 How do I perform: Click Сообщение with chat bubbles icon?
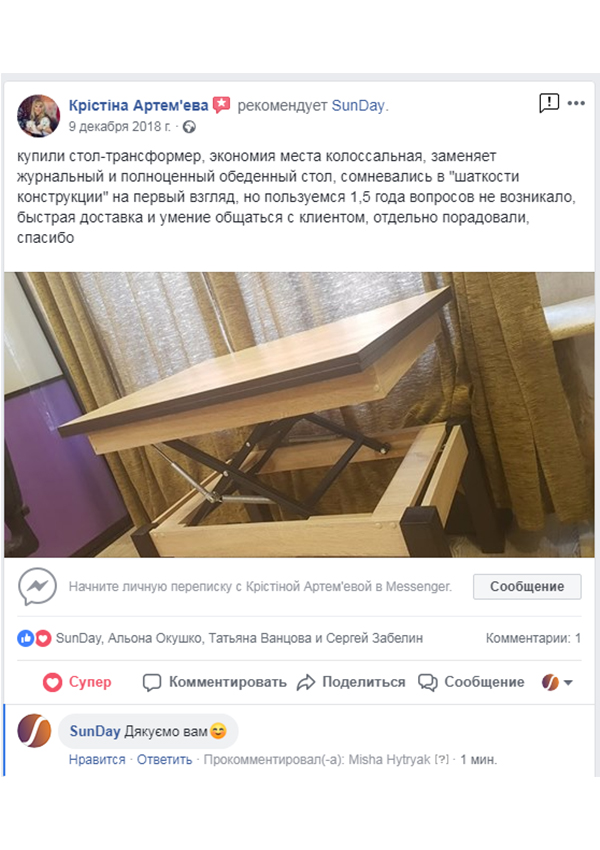pyautogui.click(x=471, y=682)
